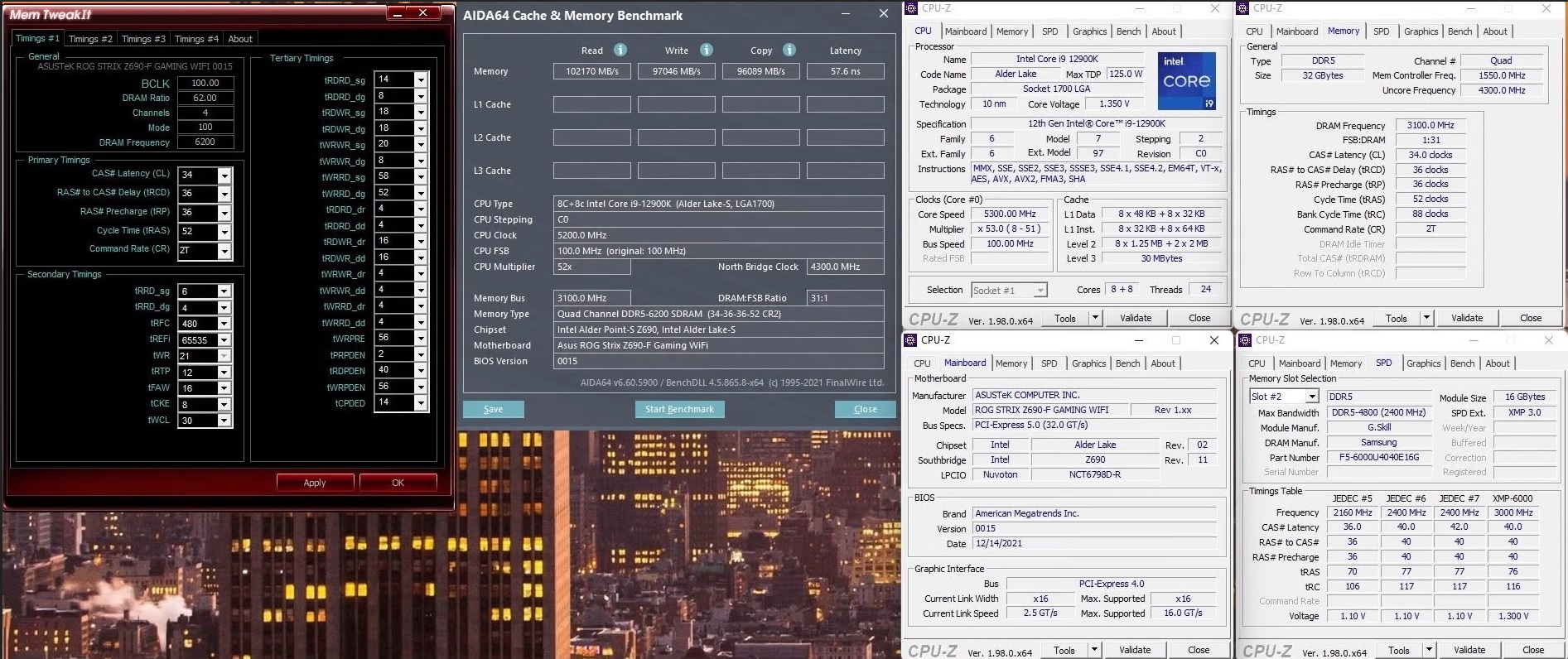Click Validate in the CPU-Z SPD window
1568x659 pixels.
click(1469, 650)
